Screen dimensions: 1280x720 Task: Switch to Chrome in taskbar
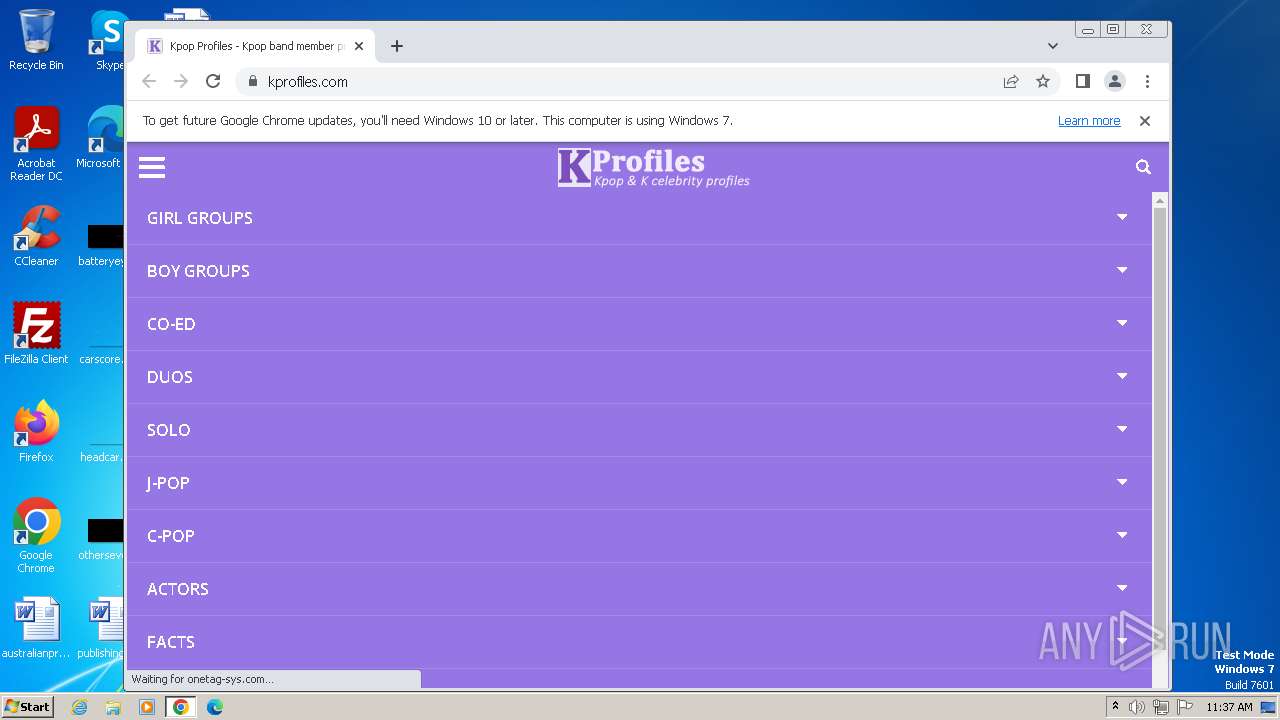[181, 707]
